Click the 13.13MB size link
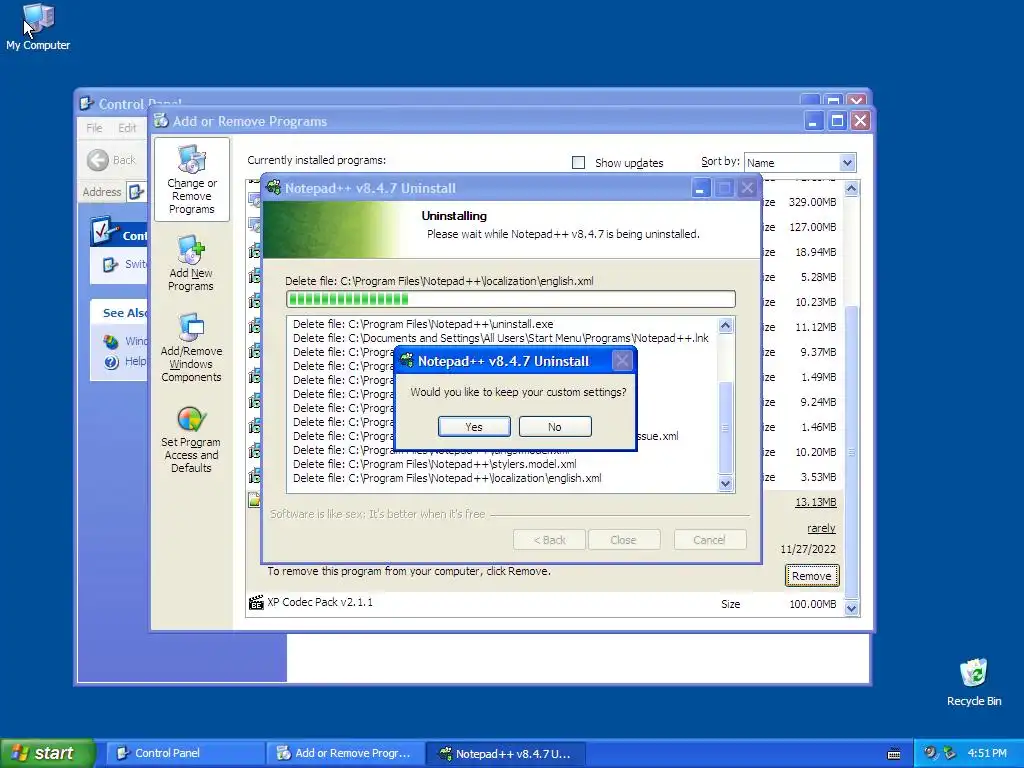 [815, 502]
